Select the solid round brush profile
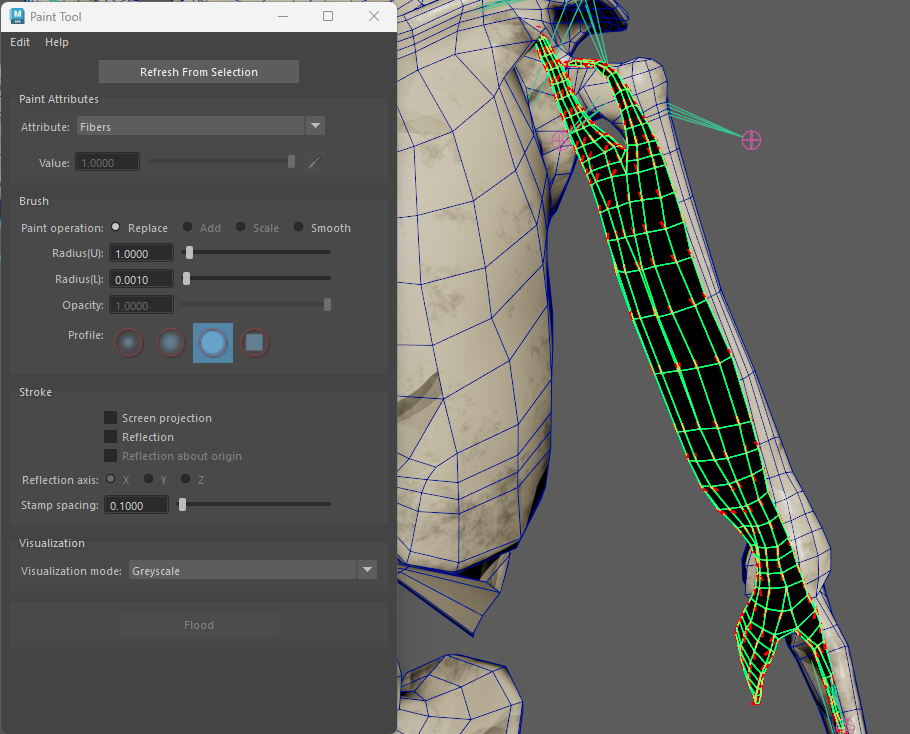 pyautogui.click(x=213, y=343)
